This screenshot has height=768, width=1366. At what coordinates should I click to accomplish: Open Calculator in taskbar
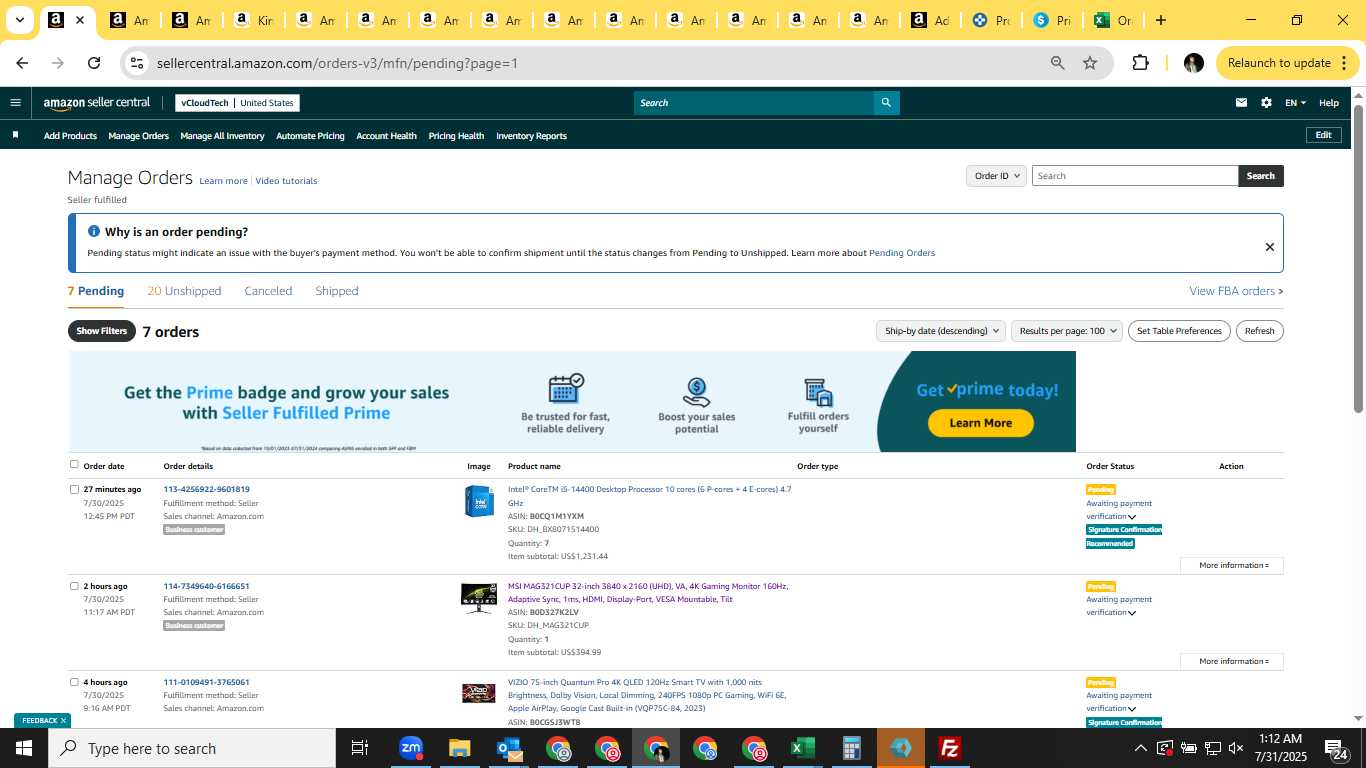tap(851, 748)
